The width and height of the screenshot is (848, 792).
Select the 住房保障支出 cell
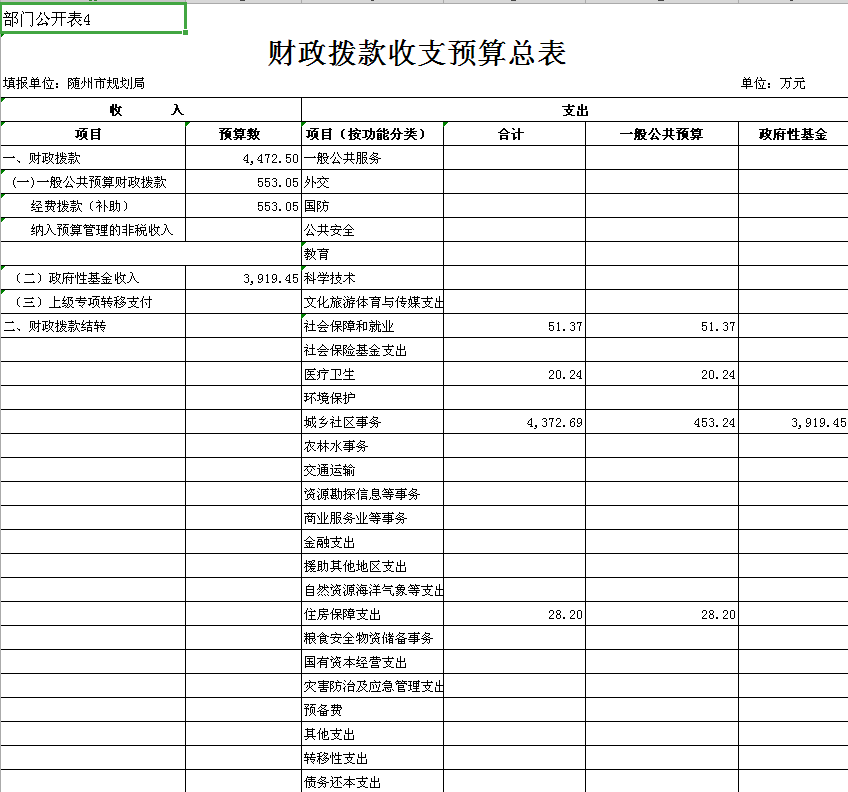[373, 613]
